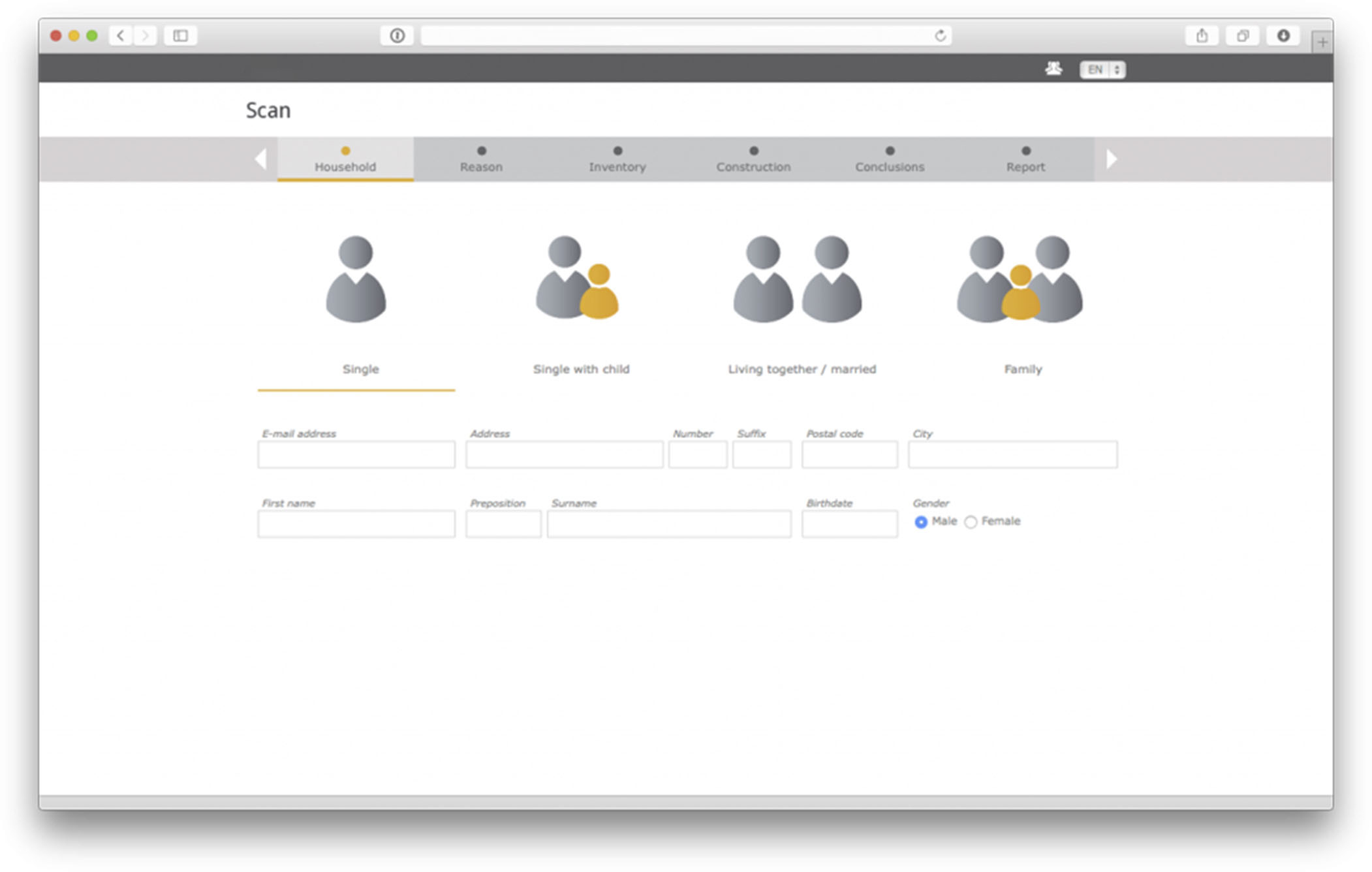The width and height of the screenshot is (1372, 872).
Task: Click the language selector stepper arrows
Action: pyautogui.click(x=1117, y=69)
